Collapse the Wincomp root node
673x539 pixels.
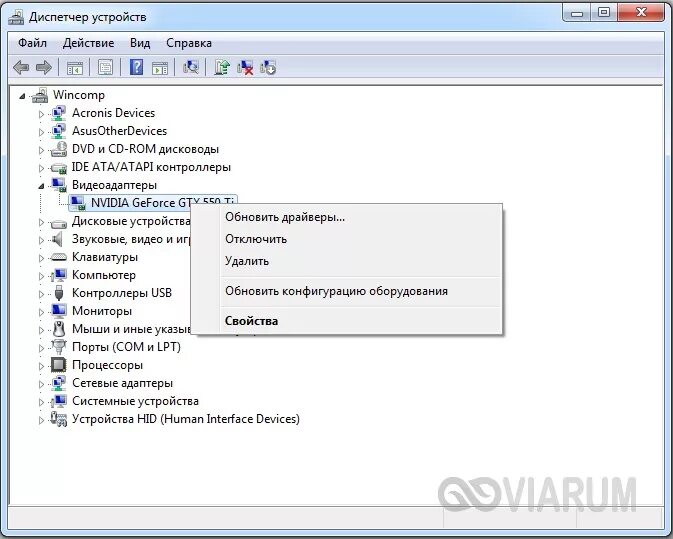point(22,97)
